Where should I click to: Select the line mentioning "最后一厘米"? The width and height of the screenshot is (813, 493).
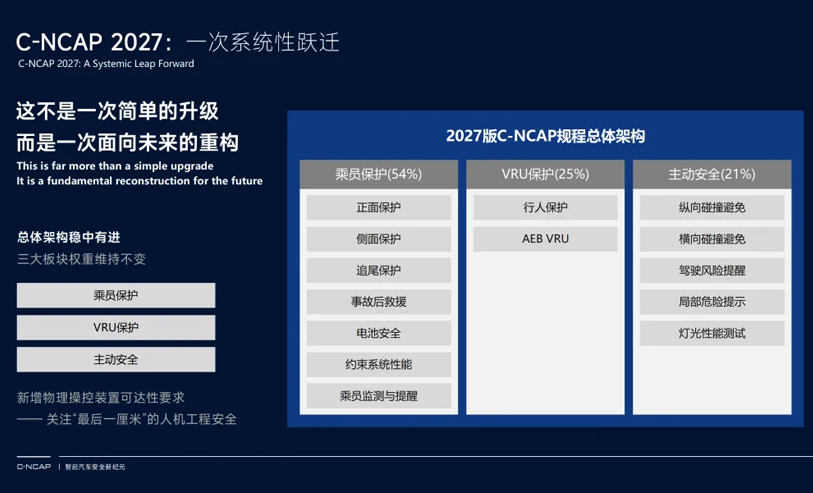[127, 419]
